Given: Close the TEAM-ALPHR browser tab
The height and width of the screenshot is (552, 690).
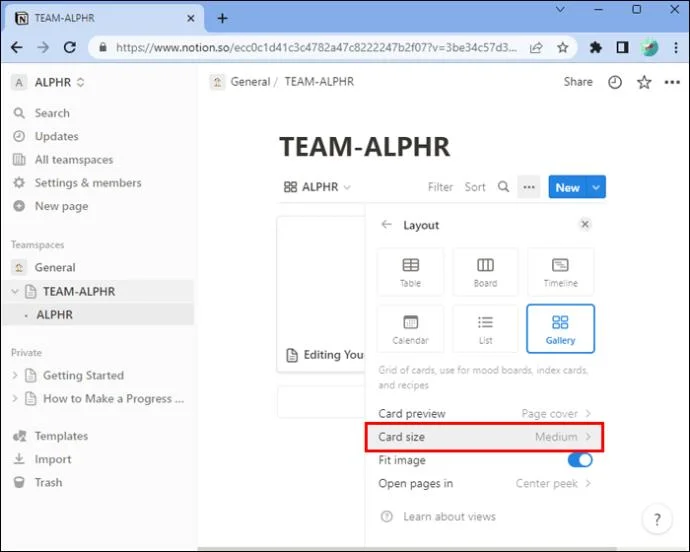Looking at the screenshot, I should [191, 18].
